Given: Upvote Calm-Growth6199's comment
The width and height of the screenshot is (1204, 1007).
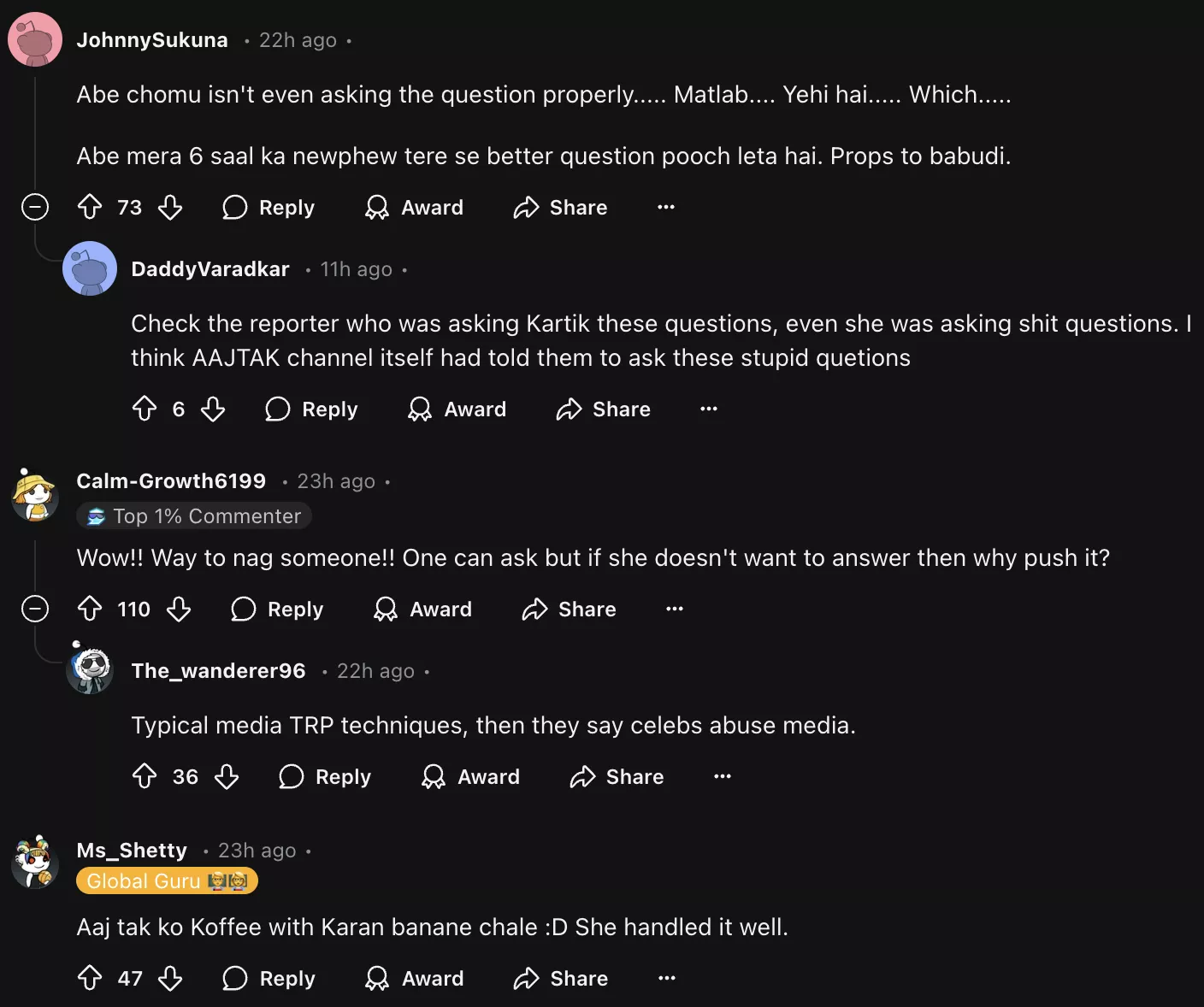Looking at the screenshot, I should 90,609.
